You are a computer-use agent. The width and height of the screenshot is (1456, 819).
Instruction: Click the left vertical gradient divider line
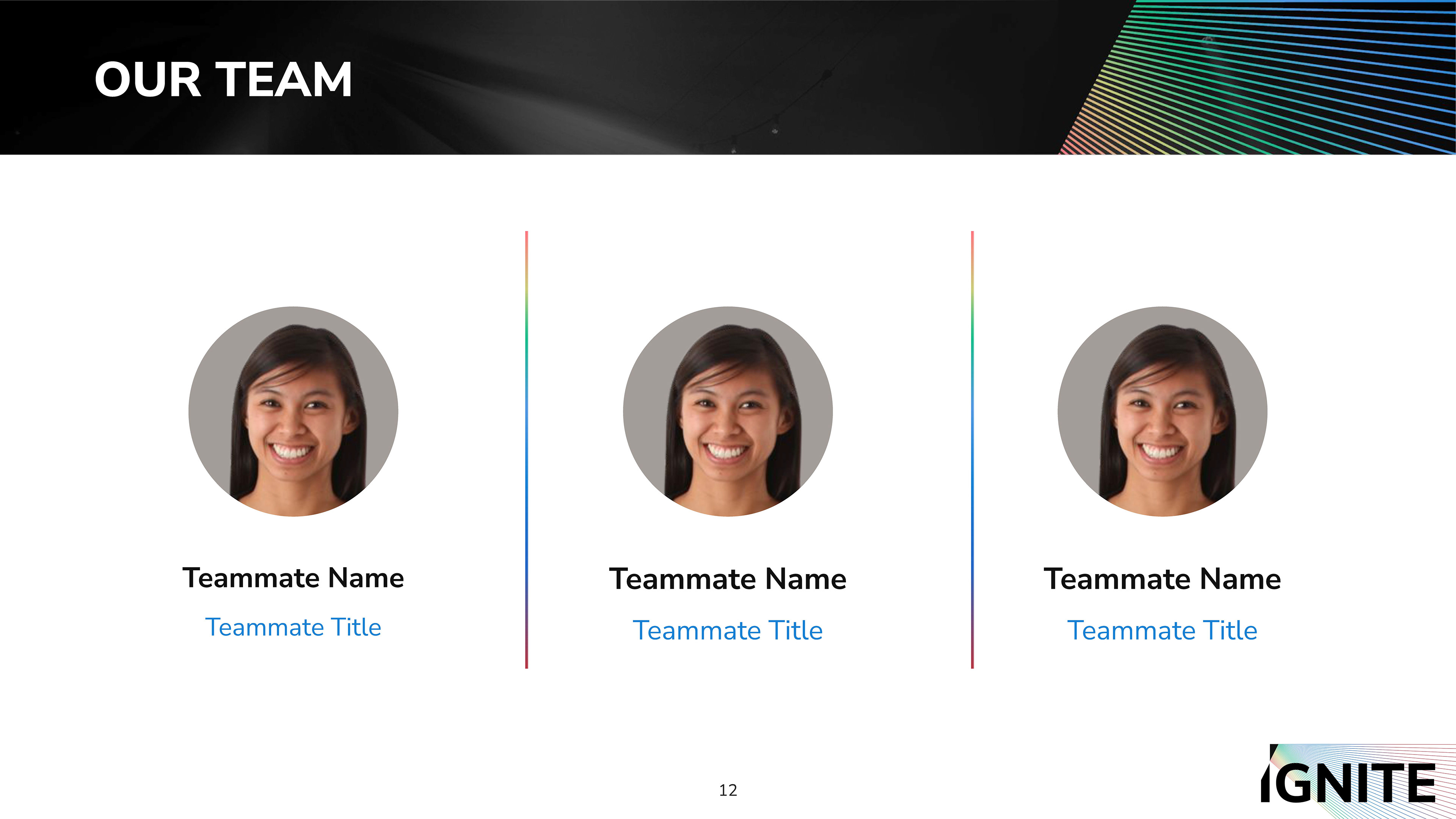click(526, 449)
